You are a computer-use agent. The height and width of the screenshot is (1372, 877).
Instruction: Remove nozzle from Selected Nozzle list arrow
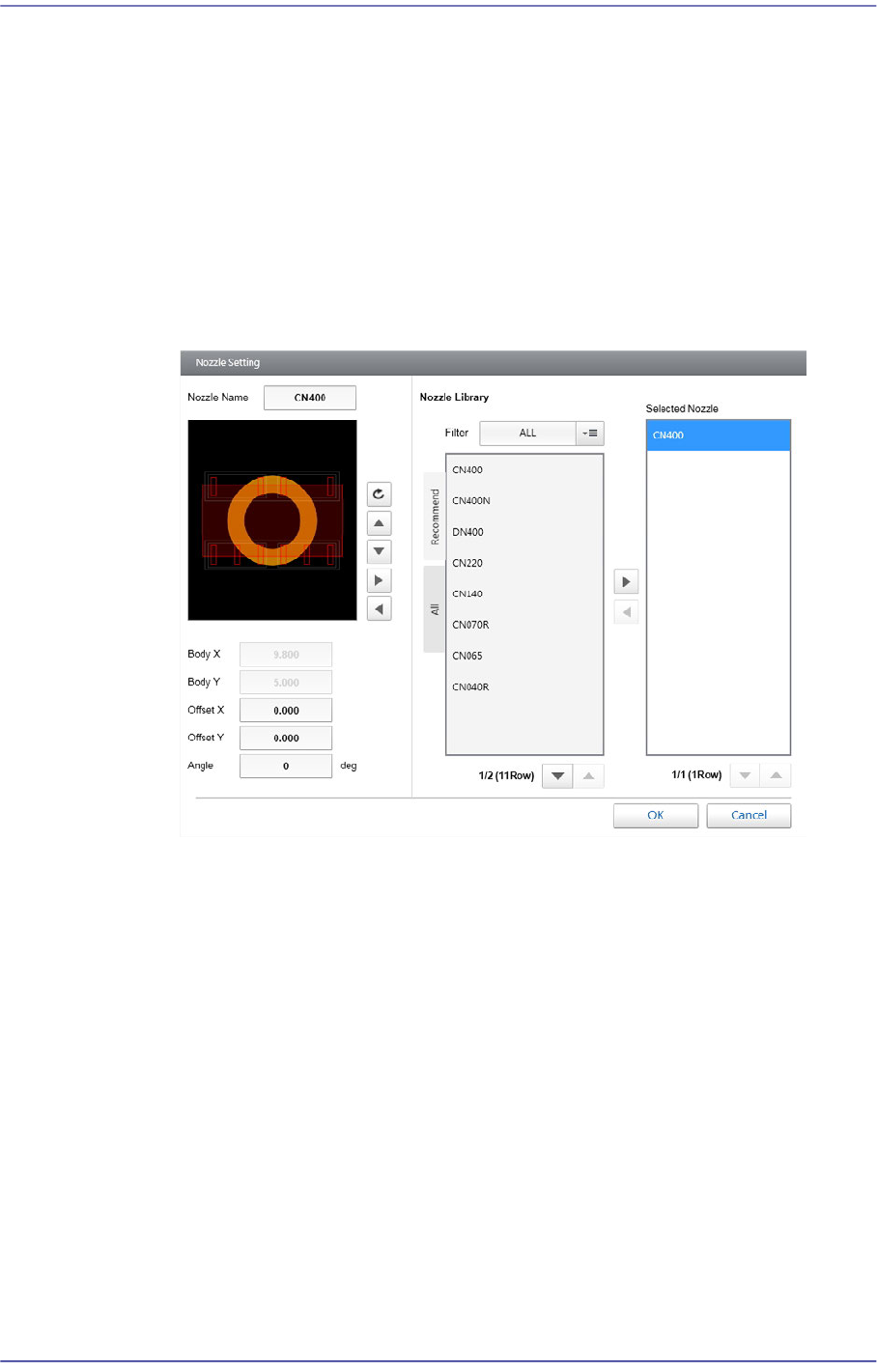626,612
